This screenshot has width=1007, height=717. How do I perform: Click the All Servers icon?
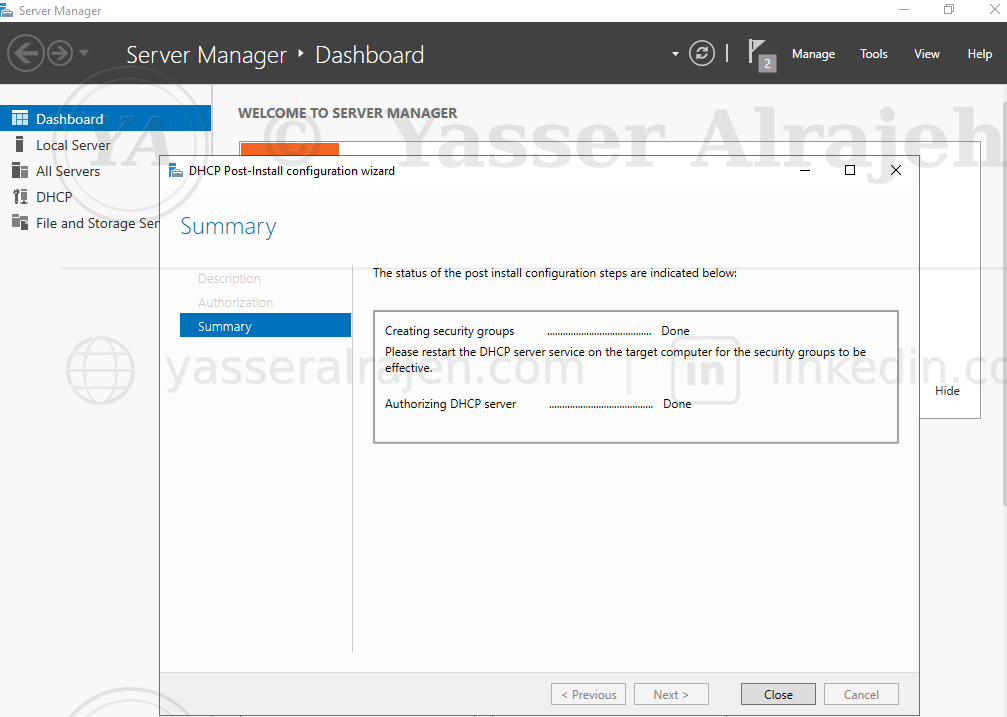pos(20,170)
